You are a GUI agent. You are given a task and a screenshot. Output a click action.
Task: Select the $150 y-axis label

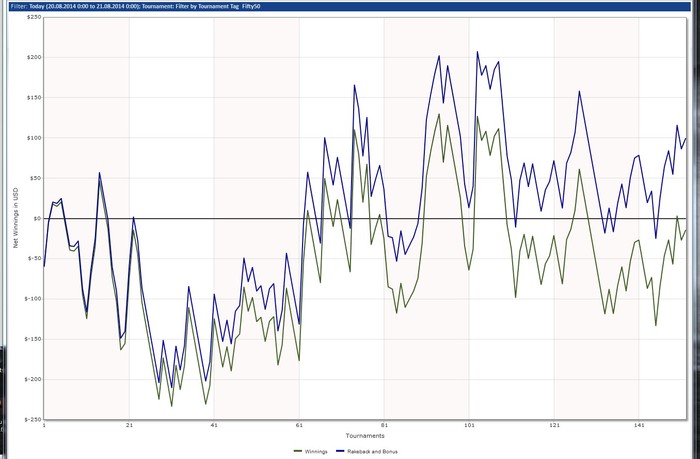pyautogui.click(x=34, y=97)
